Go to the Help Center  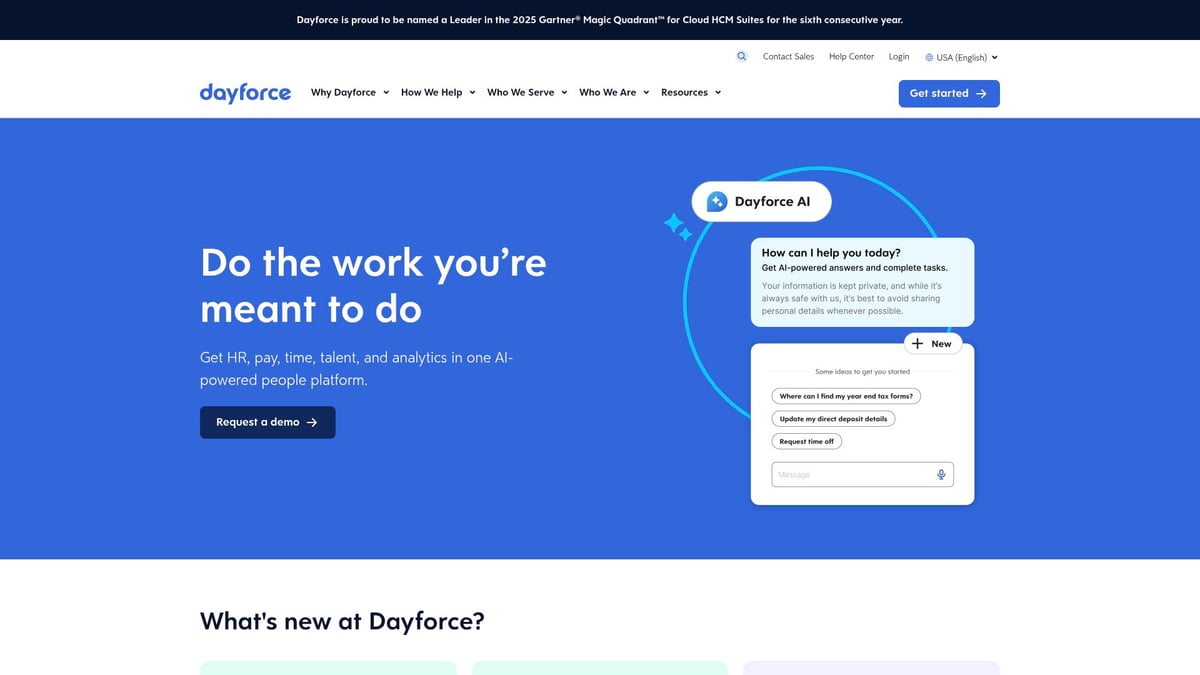coord(851,57)
